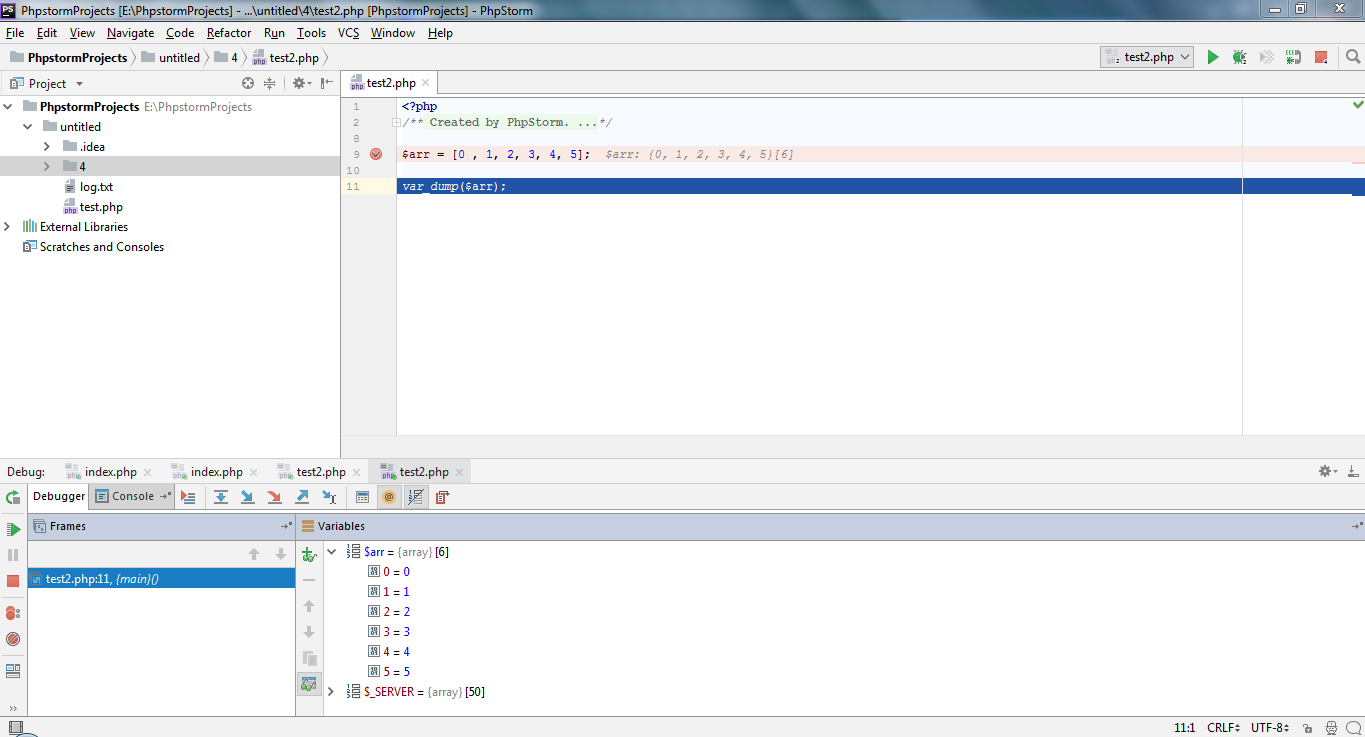Open Search Everywhere magnifier icon

1353,57
